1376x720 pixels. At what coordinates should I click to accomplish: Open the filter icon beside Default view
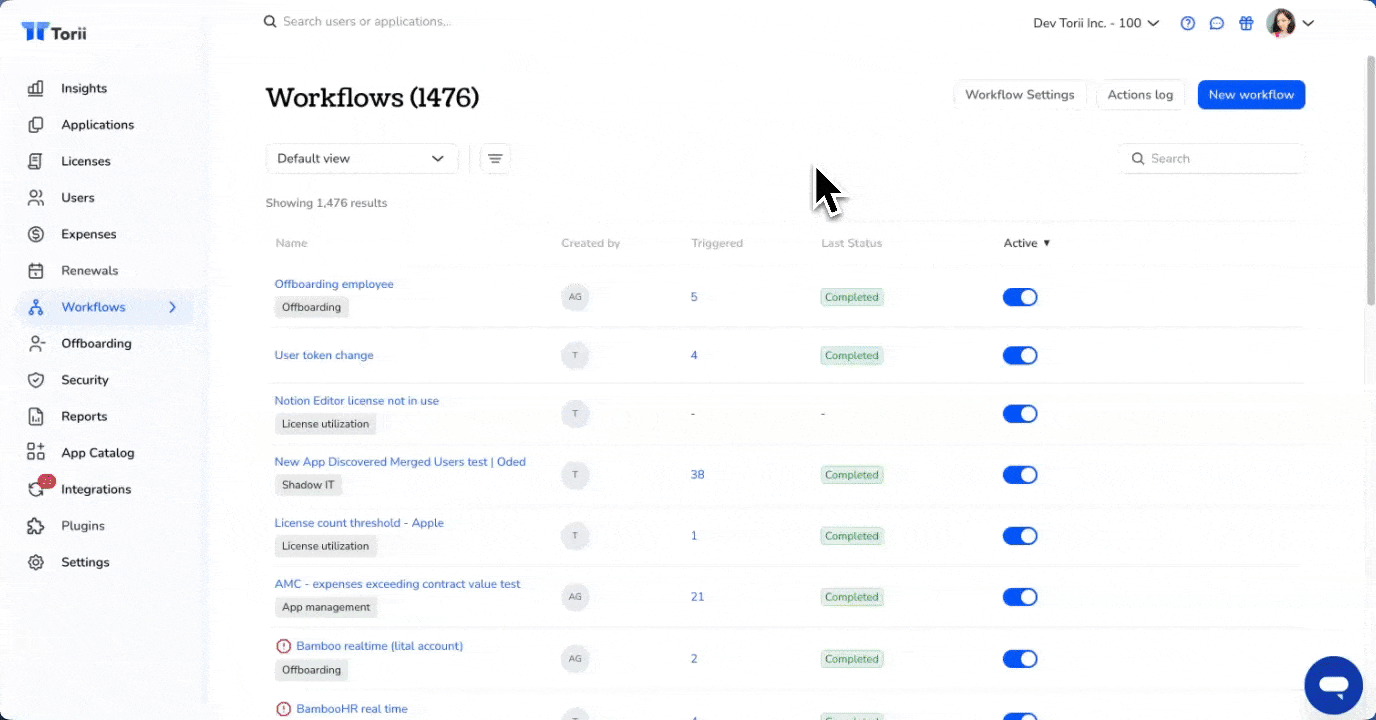pyautogui.click(x=495, y=158)
